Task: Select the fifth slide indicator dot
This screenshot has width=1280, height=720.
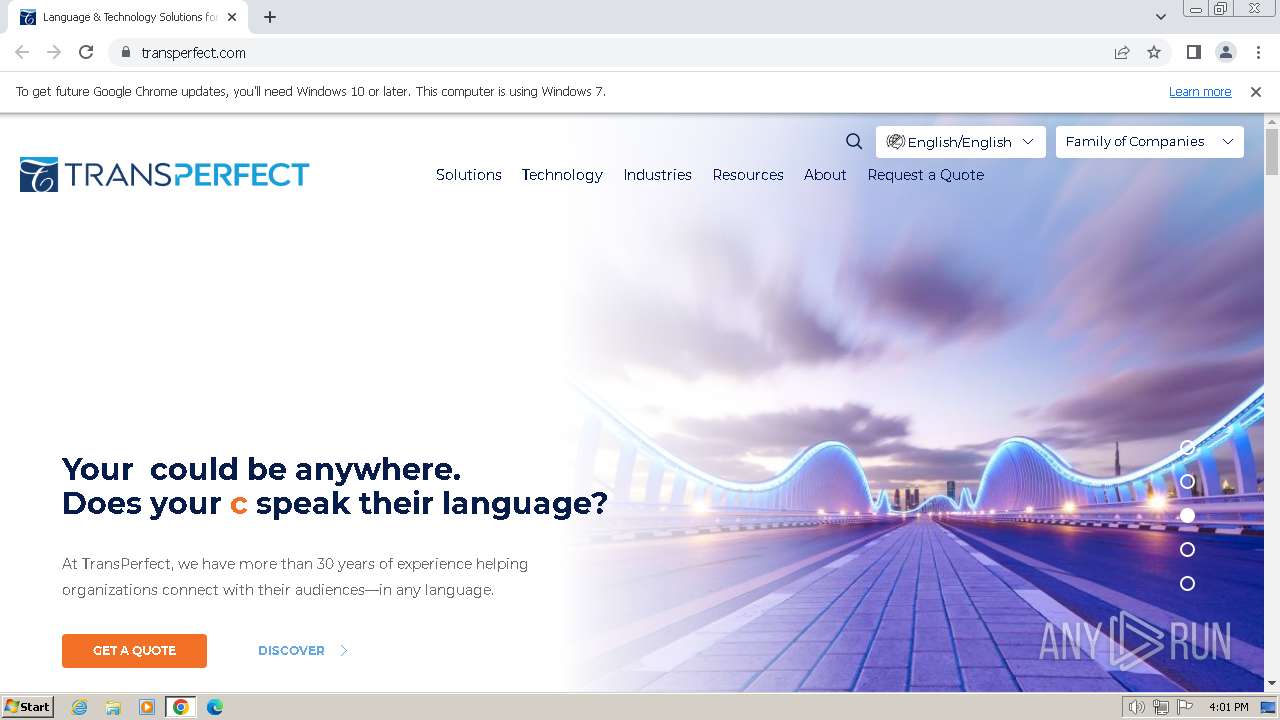Action: pyautogui.click(x=1187, y=584)
